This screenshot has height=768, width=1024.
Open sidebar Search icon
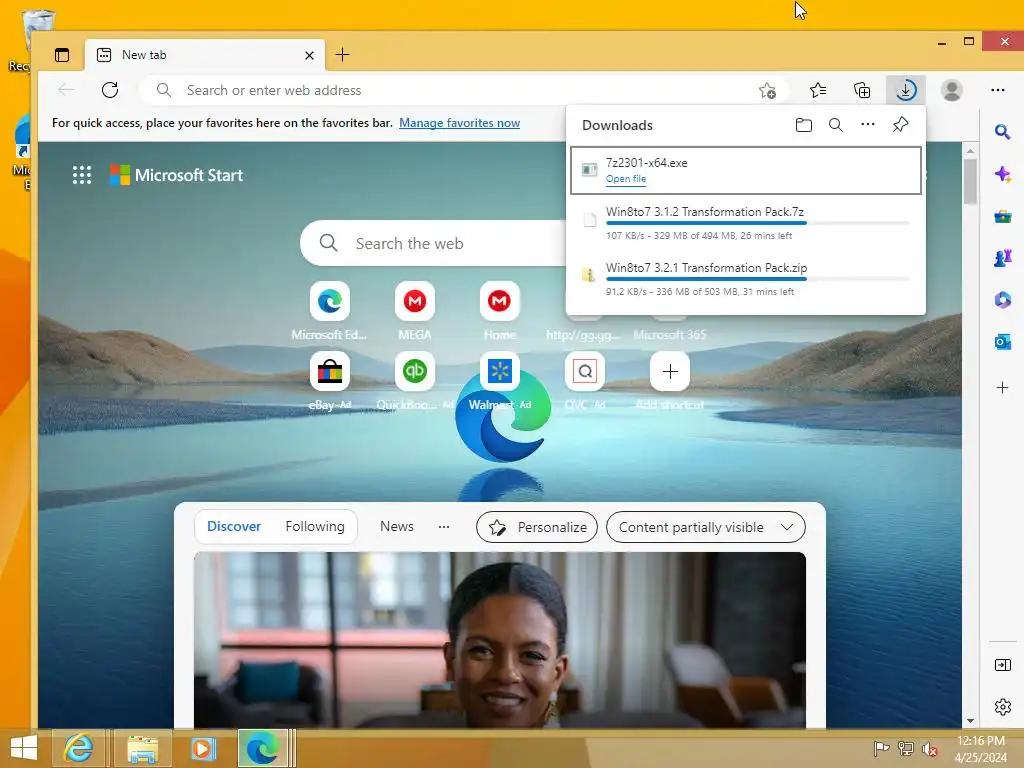point(1002,133)
